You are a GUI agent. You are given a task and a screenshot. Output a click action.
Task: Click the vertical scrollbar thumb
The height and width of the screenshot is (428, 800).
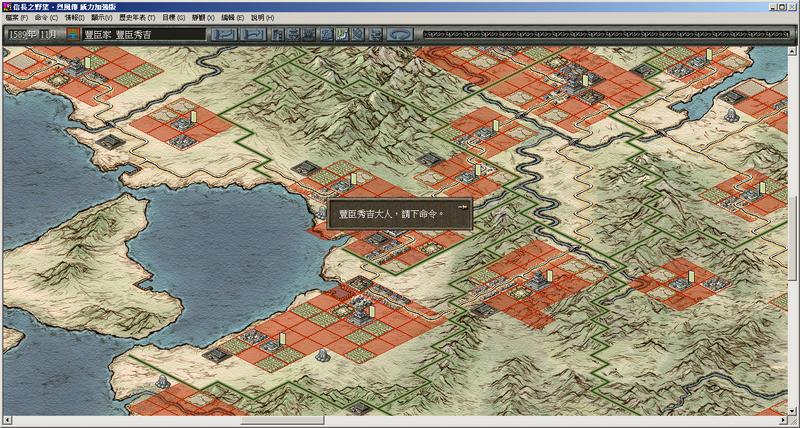click(792, 238)
